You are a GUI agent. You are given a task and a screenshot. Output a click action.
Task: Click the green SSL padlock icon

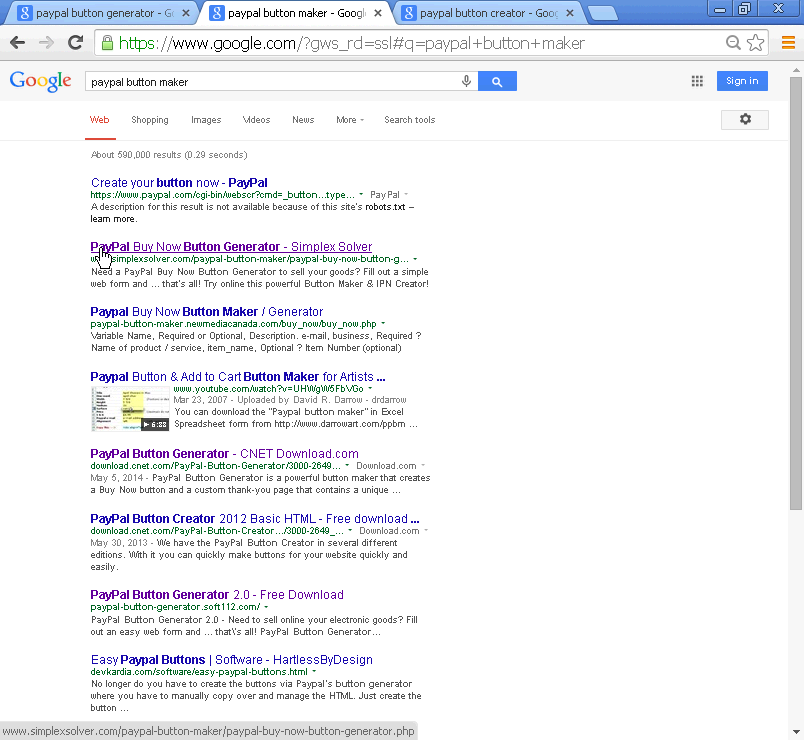[x=107, y=43]
